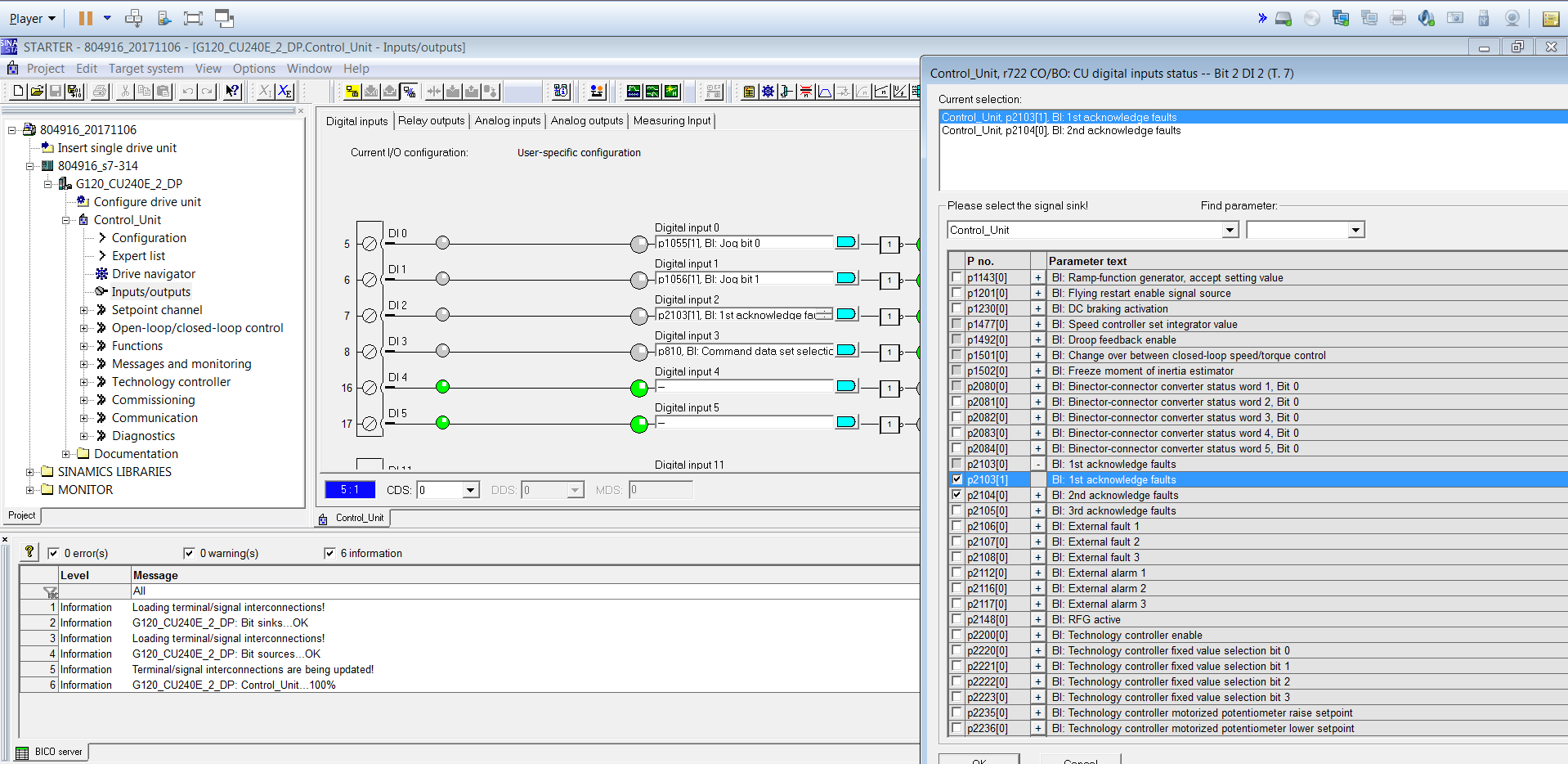Click the Digital inputs tab
Screen dimensions: 1568x764
(x=356, y=121)
